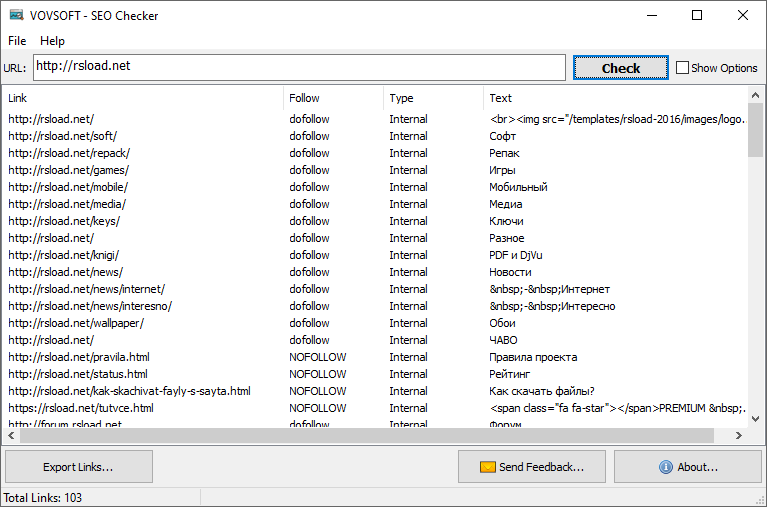Viewport: 767px width, 507px height.
Task: Click the Total Links: 103 status text
Action: pos(43,498)
